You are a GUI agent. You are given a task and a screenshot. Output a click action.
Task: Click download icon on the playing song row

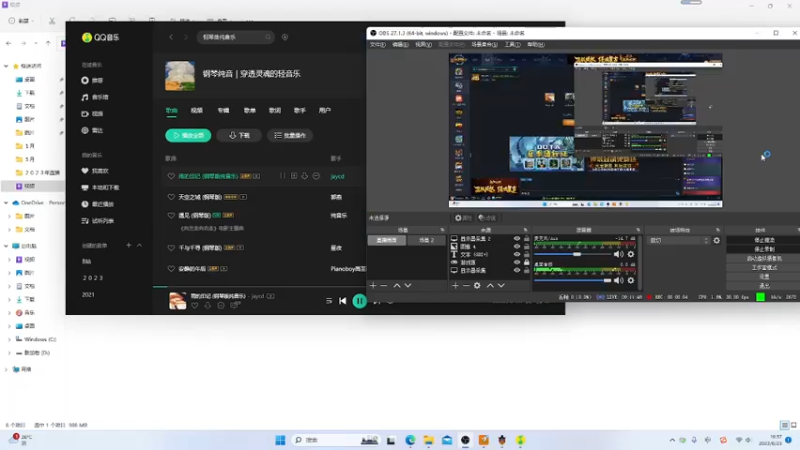point(305,176)
